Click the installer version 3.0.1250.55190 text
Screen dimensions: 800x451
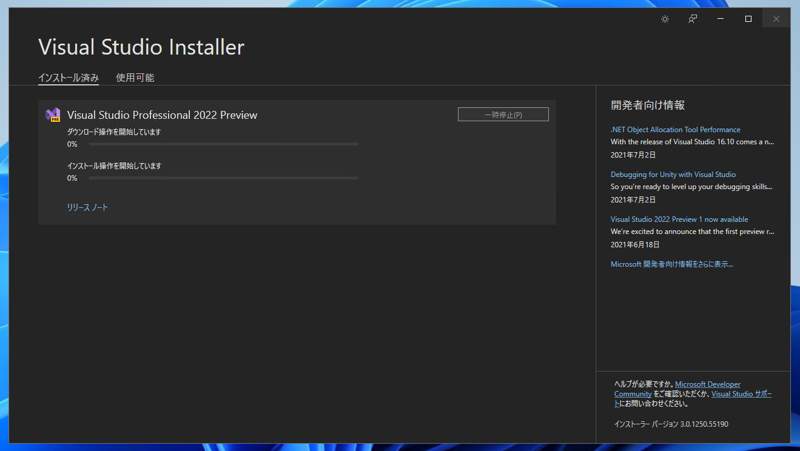tap(671, 424)
